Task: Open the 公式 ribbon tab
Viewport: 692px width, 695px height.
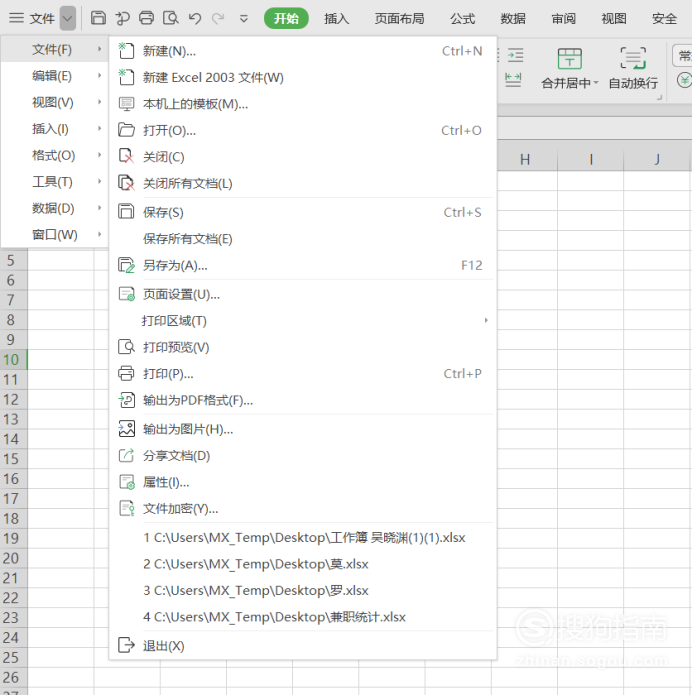Action: [x=462, y=18]
